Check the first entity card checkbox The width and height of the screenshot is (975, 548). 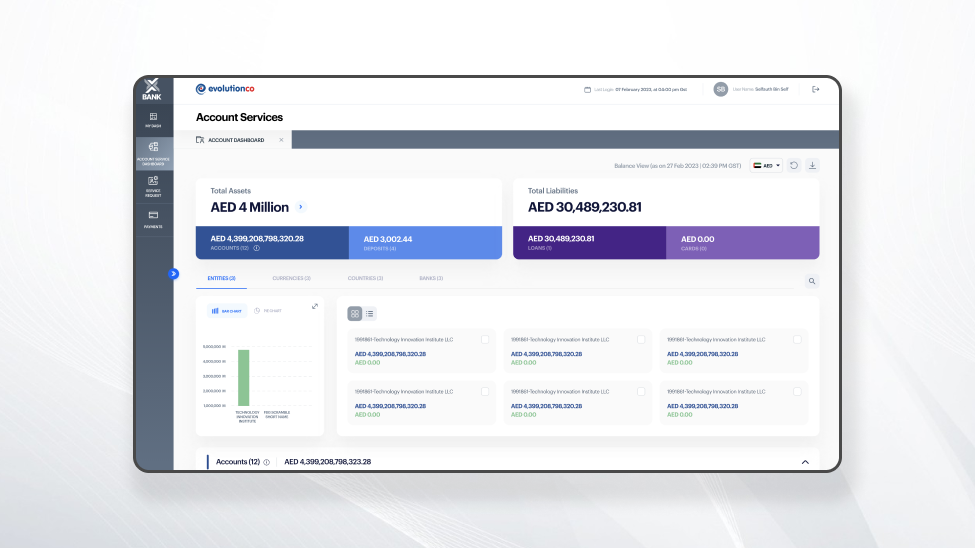click(485, 340)
